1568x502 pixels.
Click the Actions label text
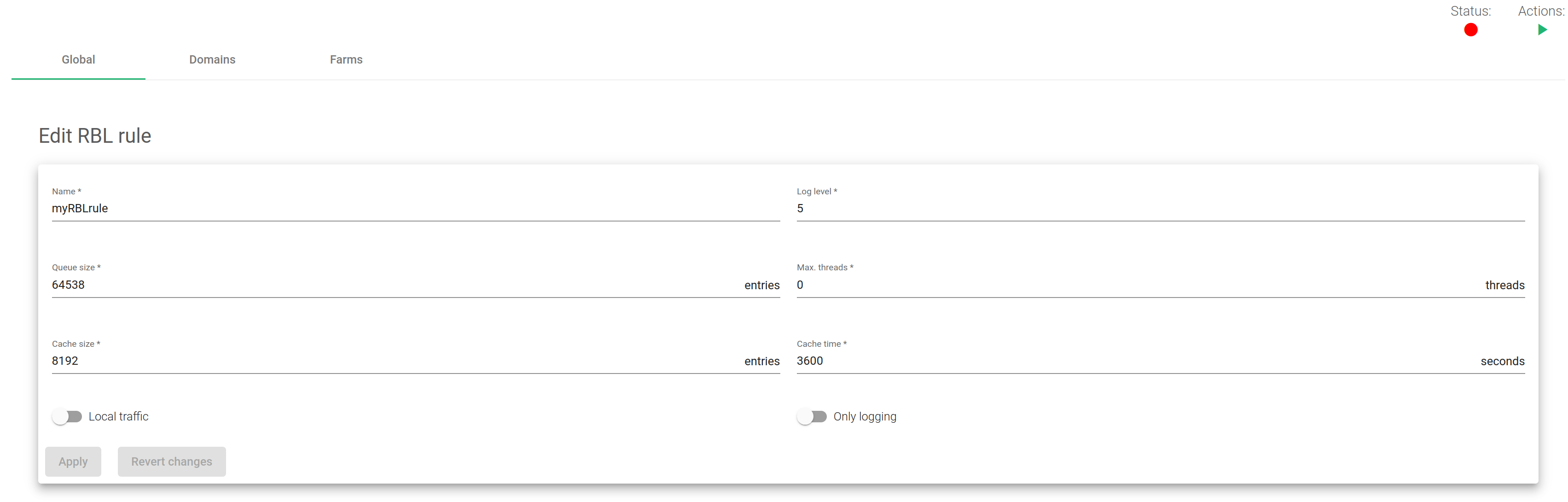pyautogui.click(x=1541, y=11)
